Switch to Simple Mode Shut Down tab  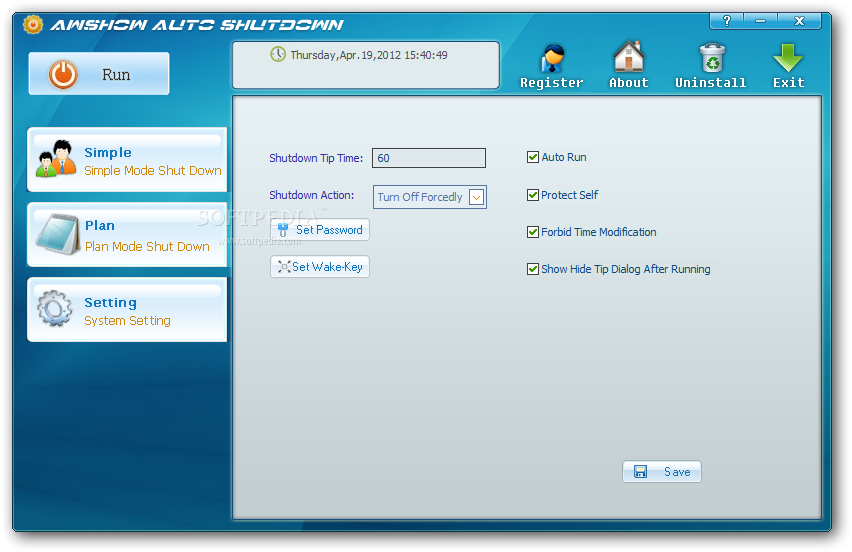127,160
